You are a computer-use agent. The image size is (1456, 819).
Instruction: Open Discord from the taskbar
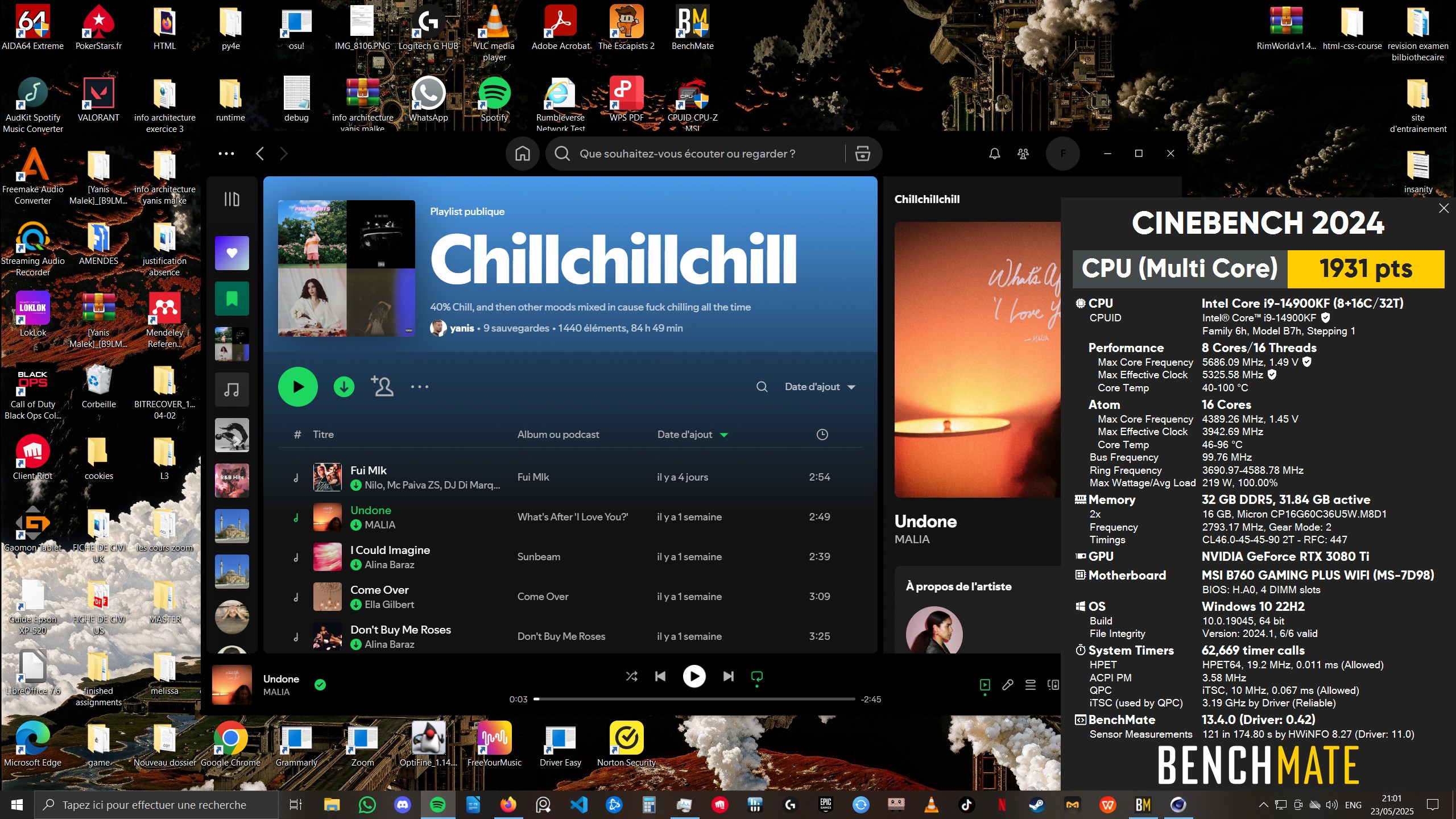tap(403, 805)
